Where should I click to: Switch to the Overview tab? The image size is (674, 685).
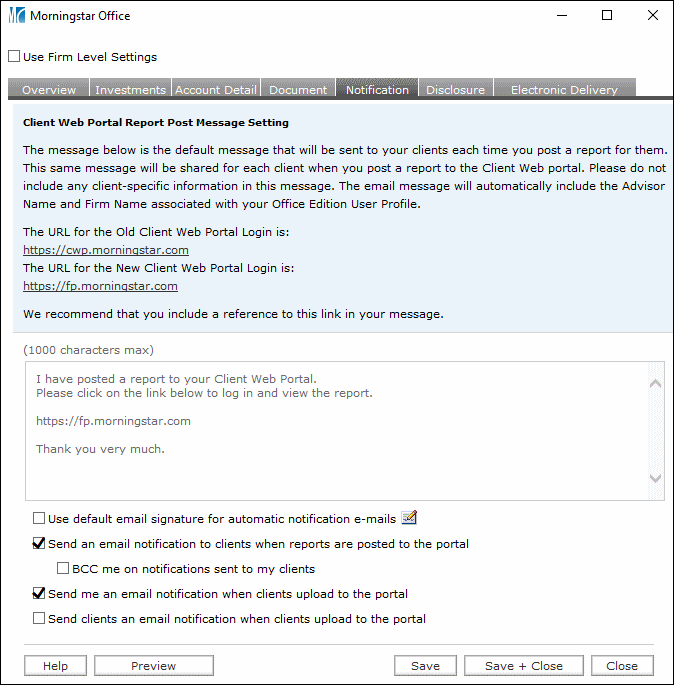[49, 89]
